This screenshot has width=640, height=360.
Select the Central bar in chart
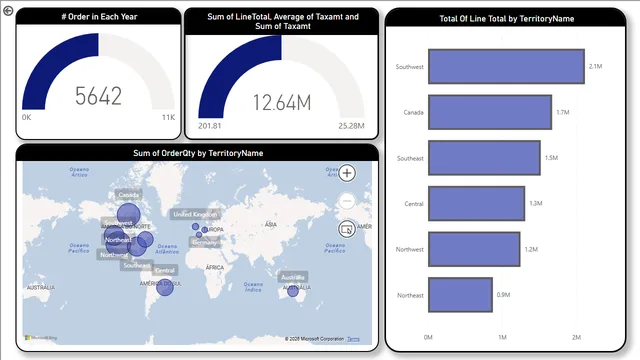click(476, 204)
